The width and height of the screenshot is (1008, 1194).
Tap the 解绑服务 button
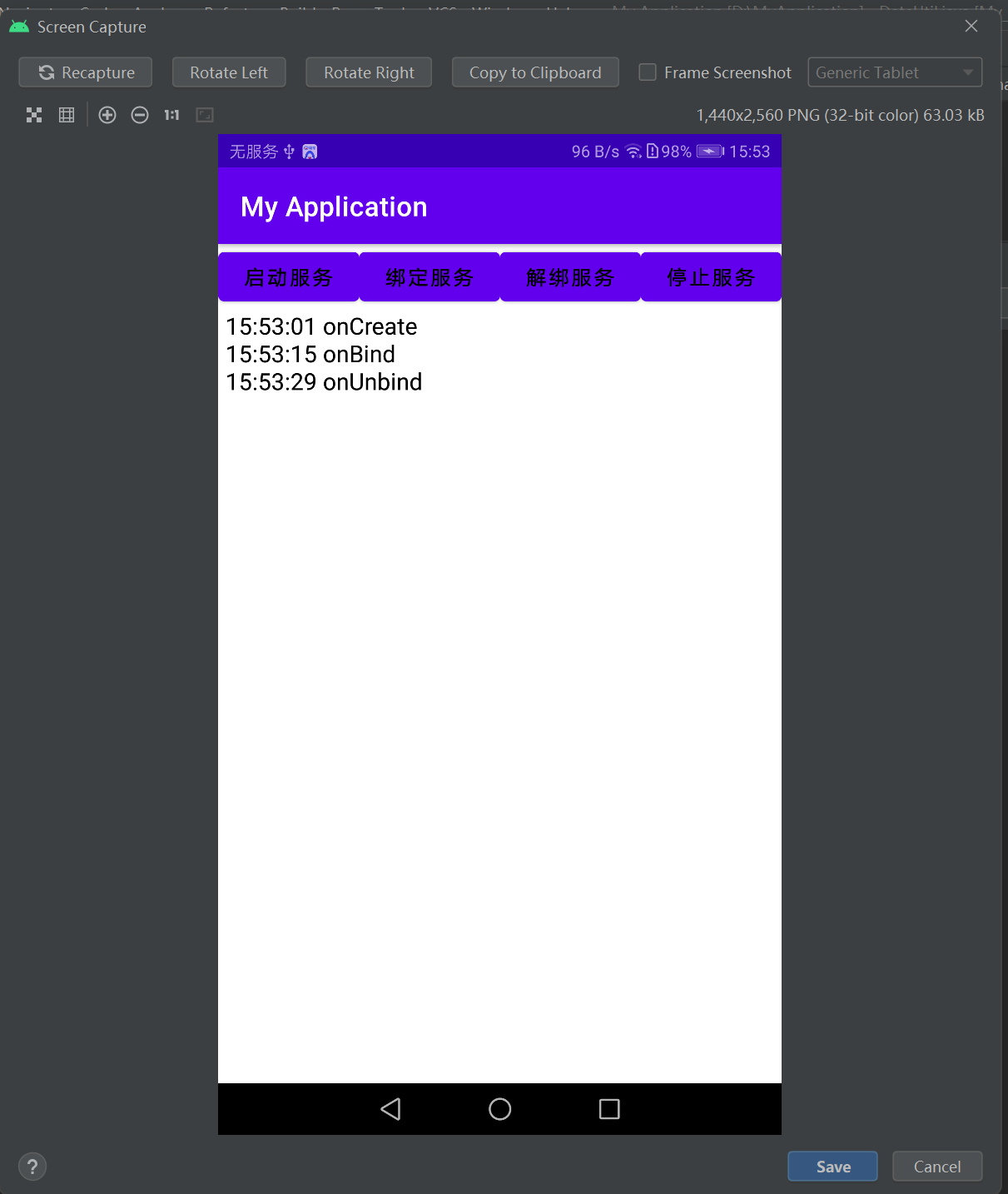[570, 277]
